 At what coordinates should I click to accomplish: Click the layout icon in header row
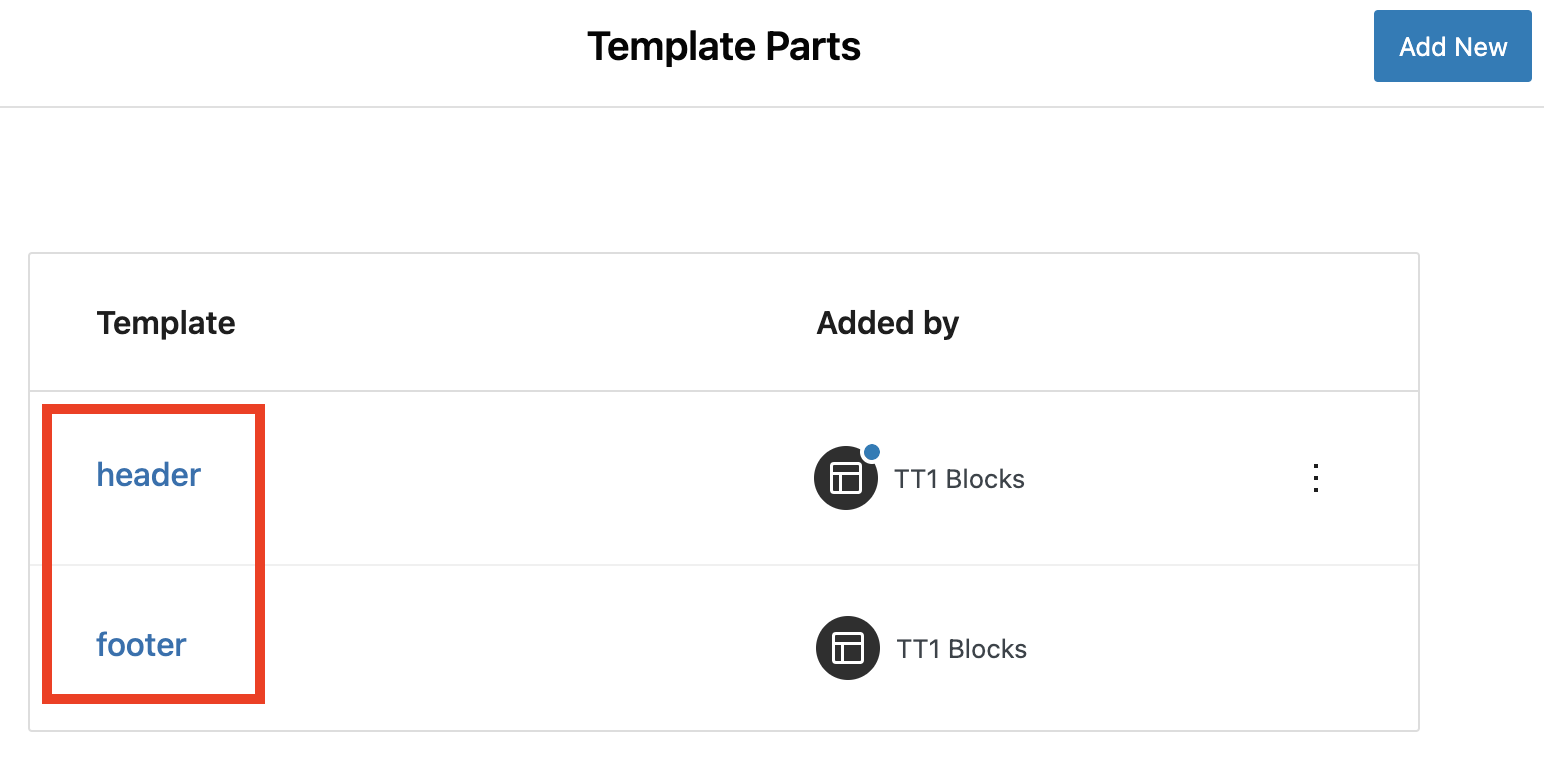click(x=846, y=478)
